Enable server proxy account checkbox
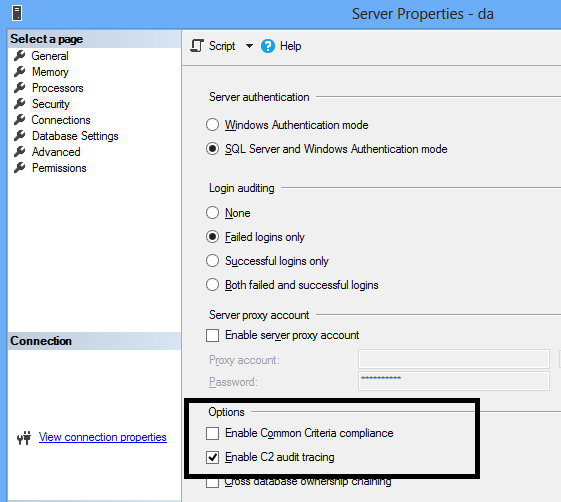This screenshot has height=502, width=561. (x=213, y=336)
